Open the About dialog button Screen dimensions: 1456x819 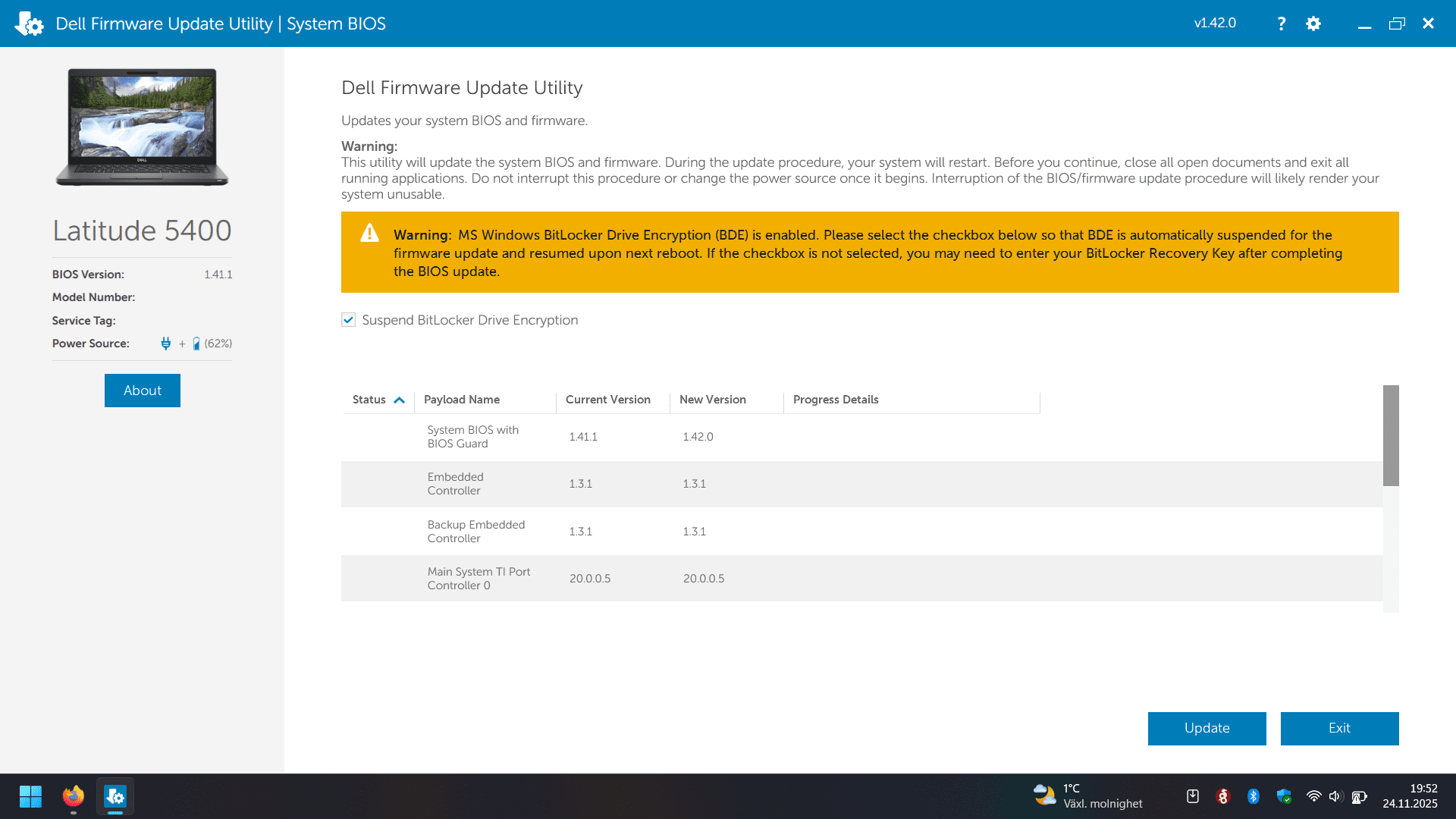point(143,391)
